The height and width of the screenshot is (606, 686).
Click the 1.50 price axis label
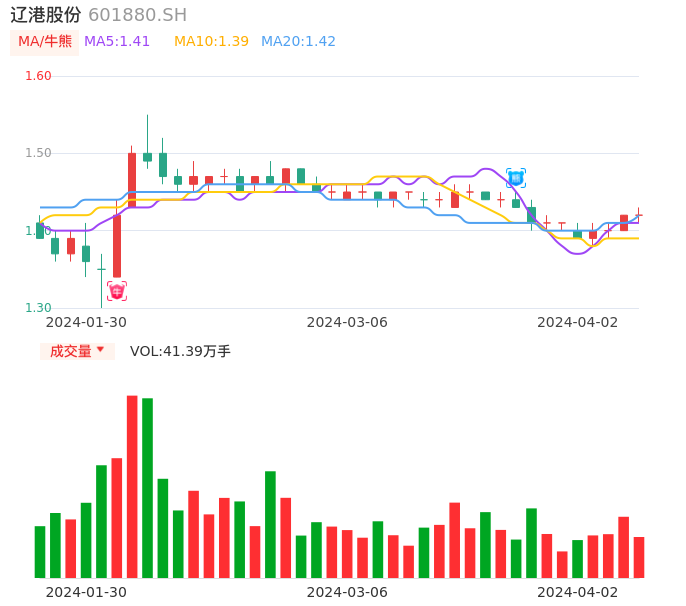pos(38,153)
